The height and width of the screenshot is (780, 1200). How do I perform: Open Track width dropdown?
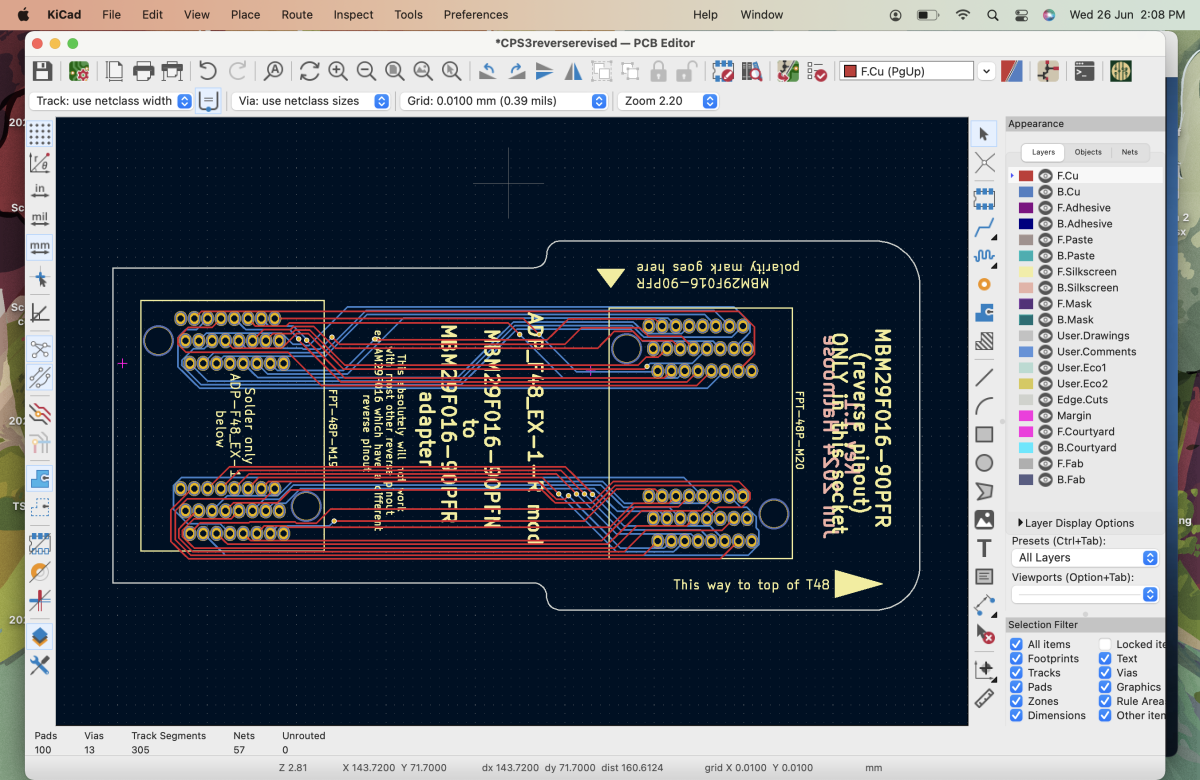coord(111,101)
